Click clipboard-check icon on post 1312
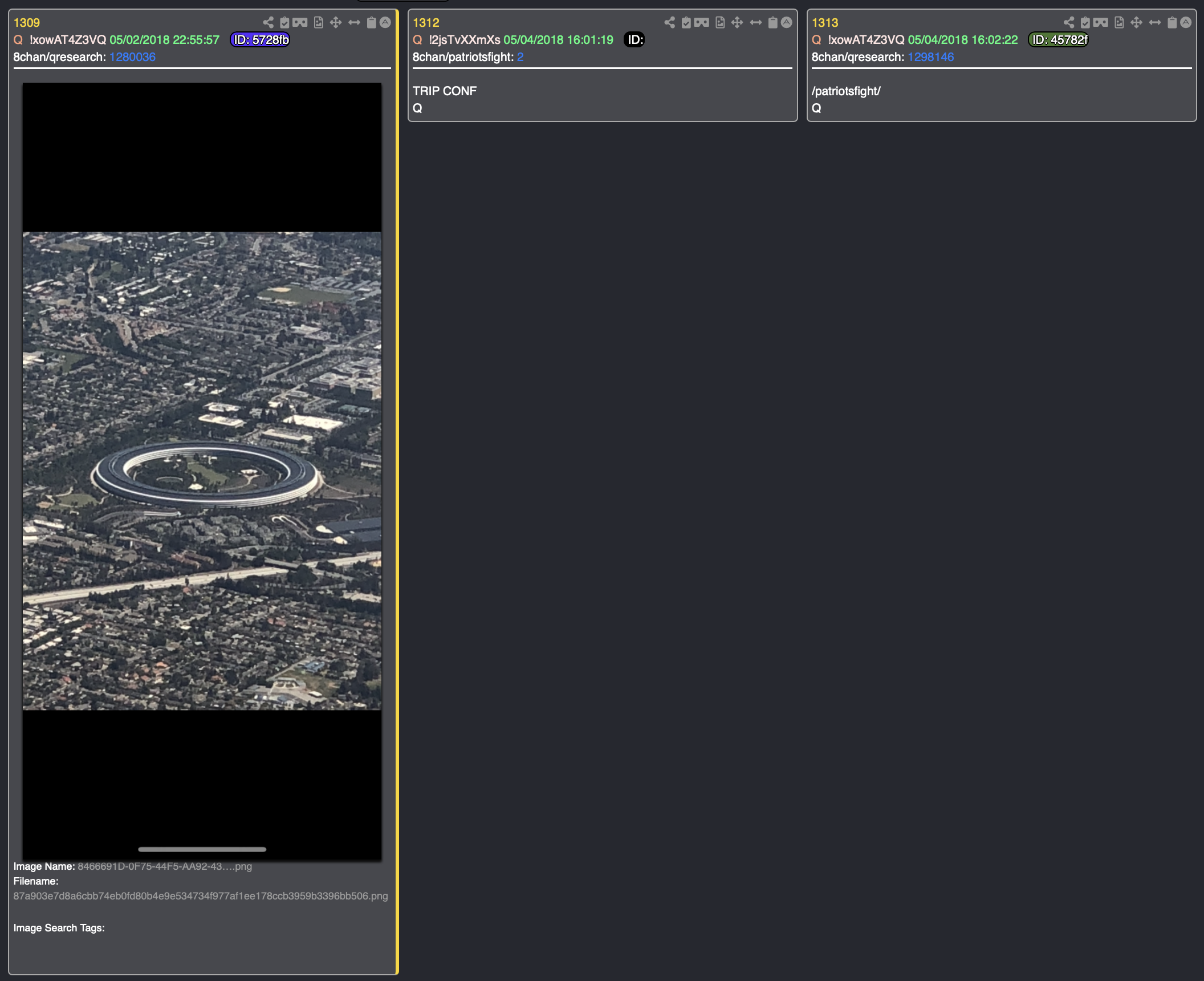The image size is (1204, 981). click(686, 23)
